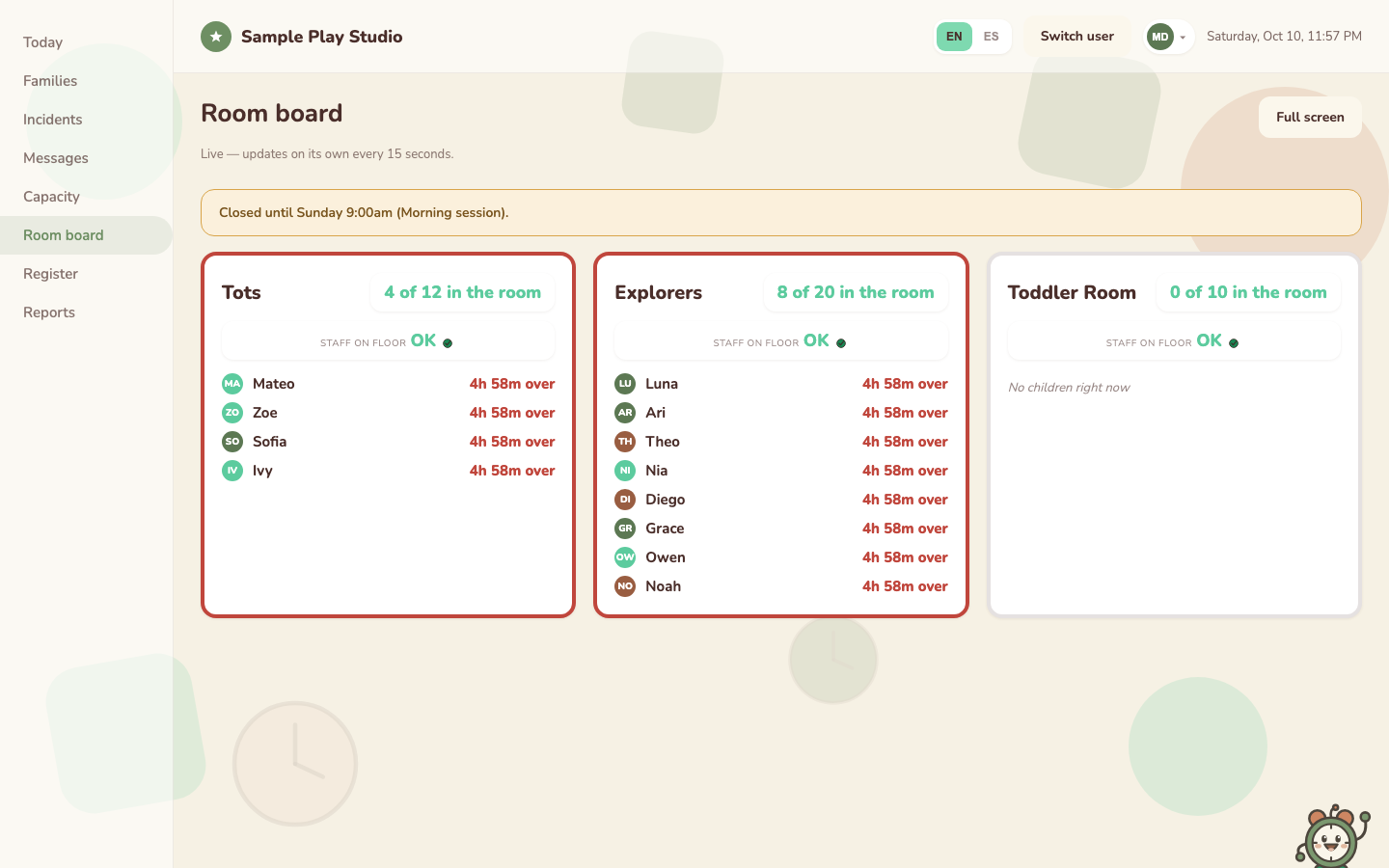Click Luna's name in Explorers

[x=662, y=384]
